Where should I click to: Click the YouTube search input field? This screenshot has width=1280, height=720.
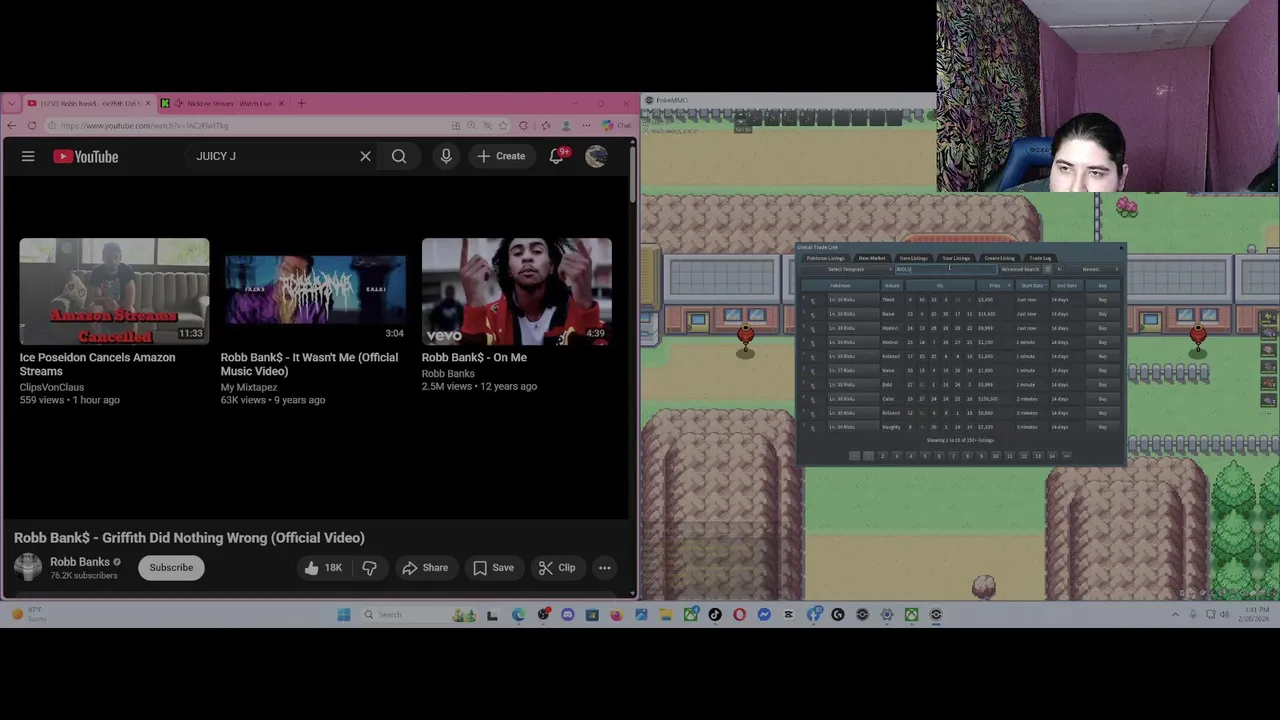pos(270,156)
